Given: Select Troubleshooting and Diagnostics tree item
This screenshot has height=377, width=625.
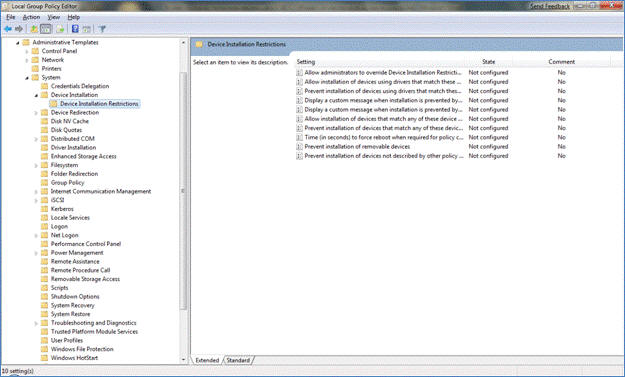Looking at the screenshot, I should (94, 323).
